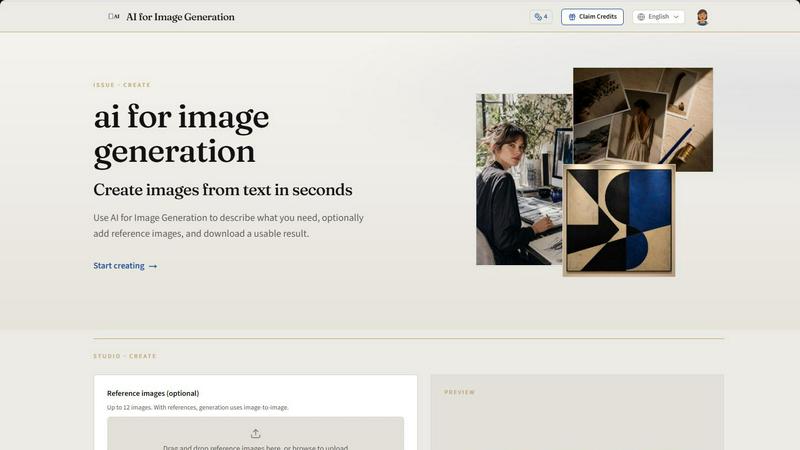Follow the Start creating link
The height and width of the screenshot is (450, 800).
125,266
